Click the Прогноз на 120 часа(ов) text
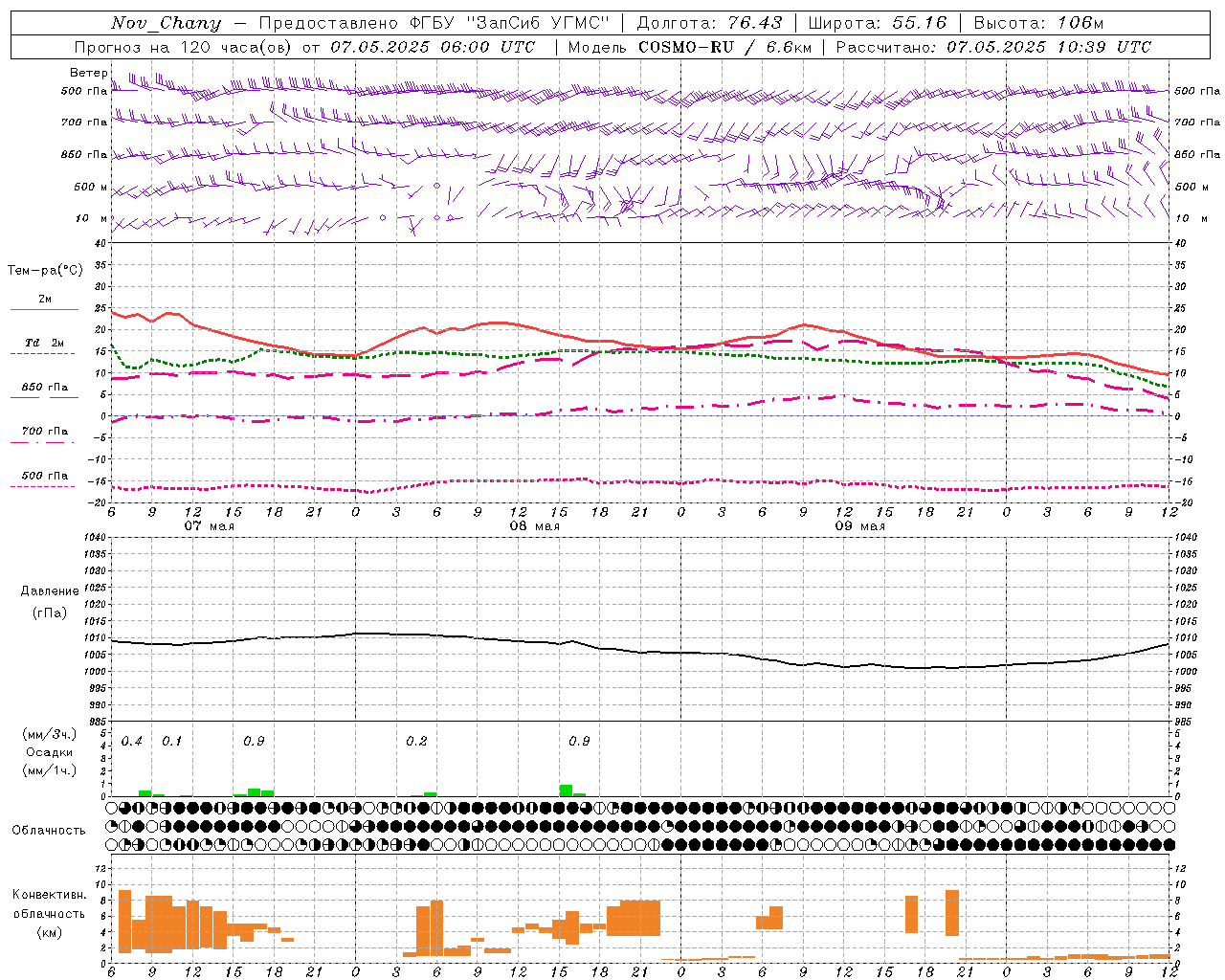This screenshot has height=980, width=1225. point(184,47)
